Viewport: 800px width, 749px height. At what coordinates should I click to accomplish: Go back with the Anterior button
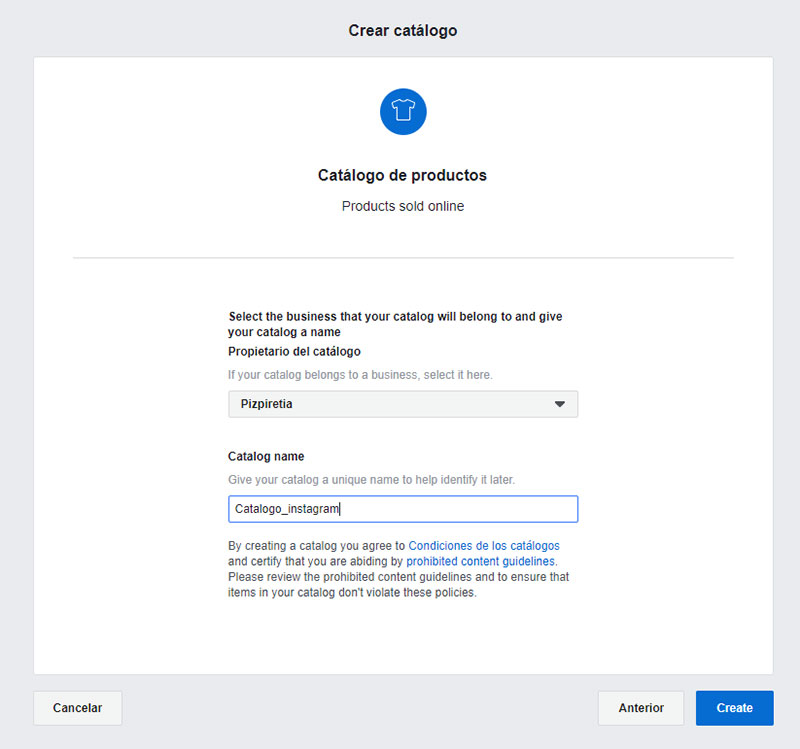tap(641, 708)
